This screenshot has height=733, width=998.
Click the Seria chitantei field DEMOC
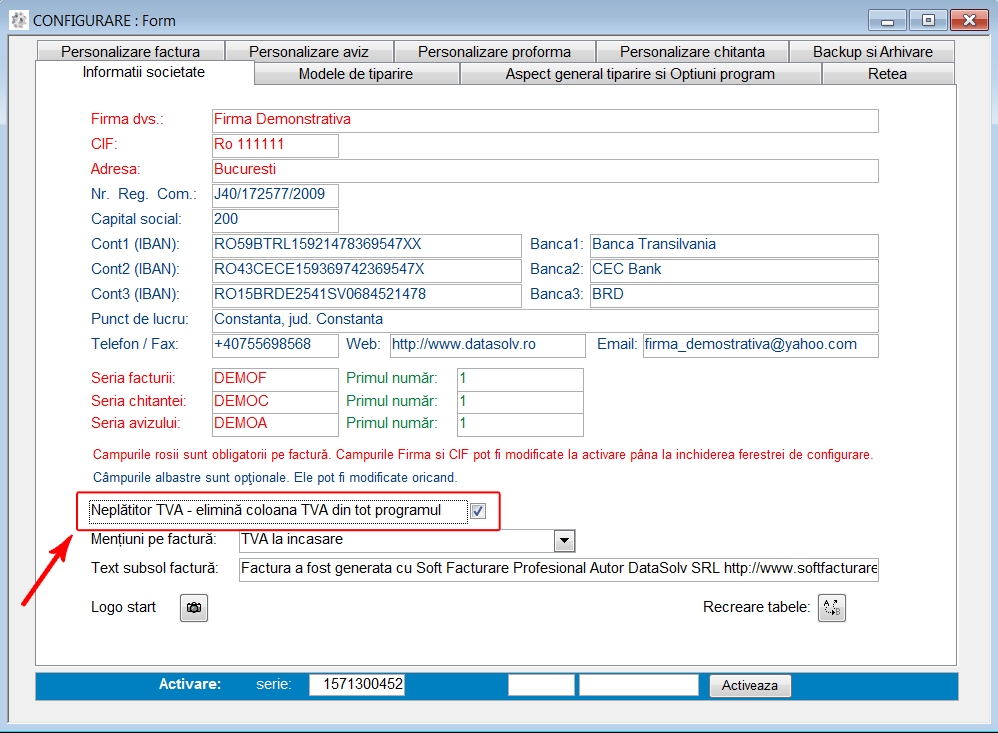(275, 402)
